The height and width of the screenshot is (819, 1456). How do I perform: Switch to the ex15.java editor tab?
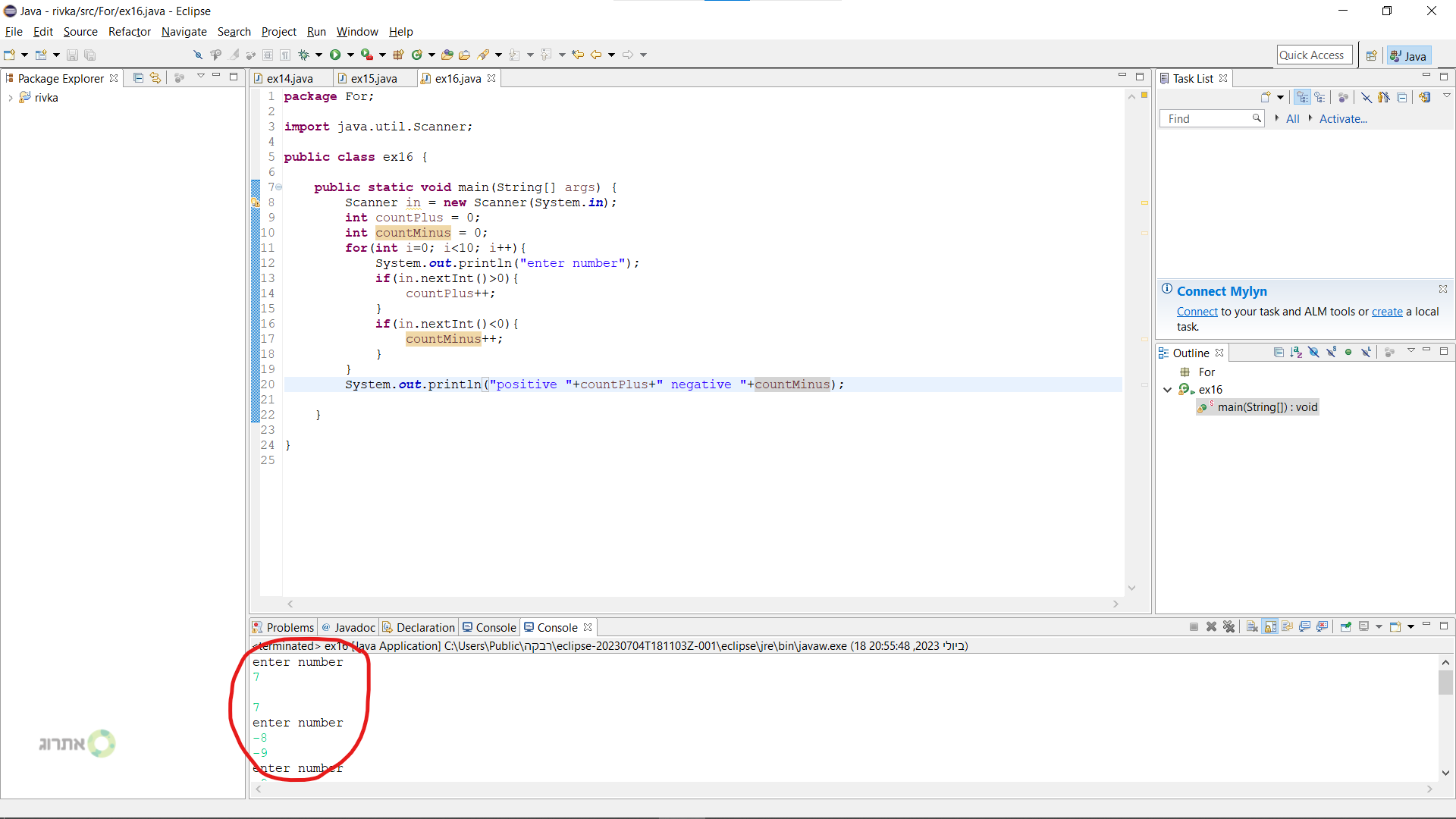tap(374, 79)
